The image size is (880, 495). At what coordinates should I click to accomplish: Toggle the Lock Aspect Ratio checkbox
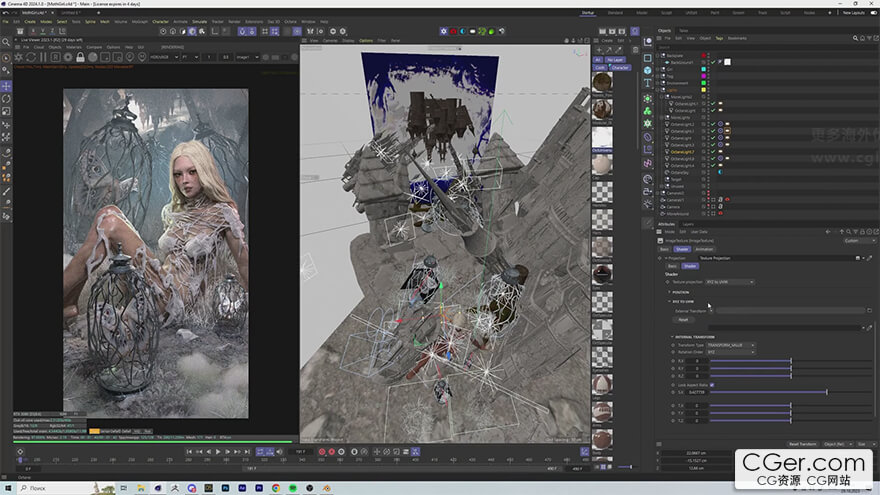pyautogui.click(x=711, y=385)
